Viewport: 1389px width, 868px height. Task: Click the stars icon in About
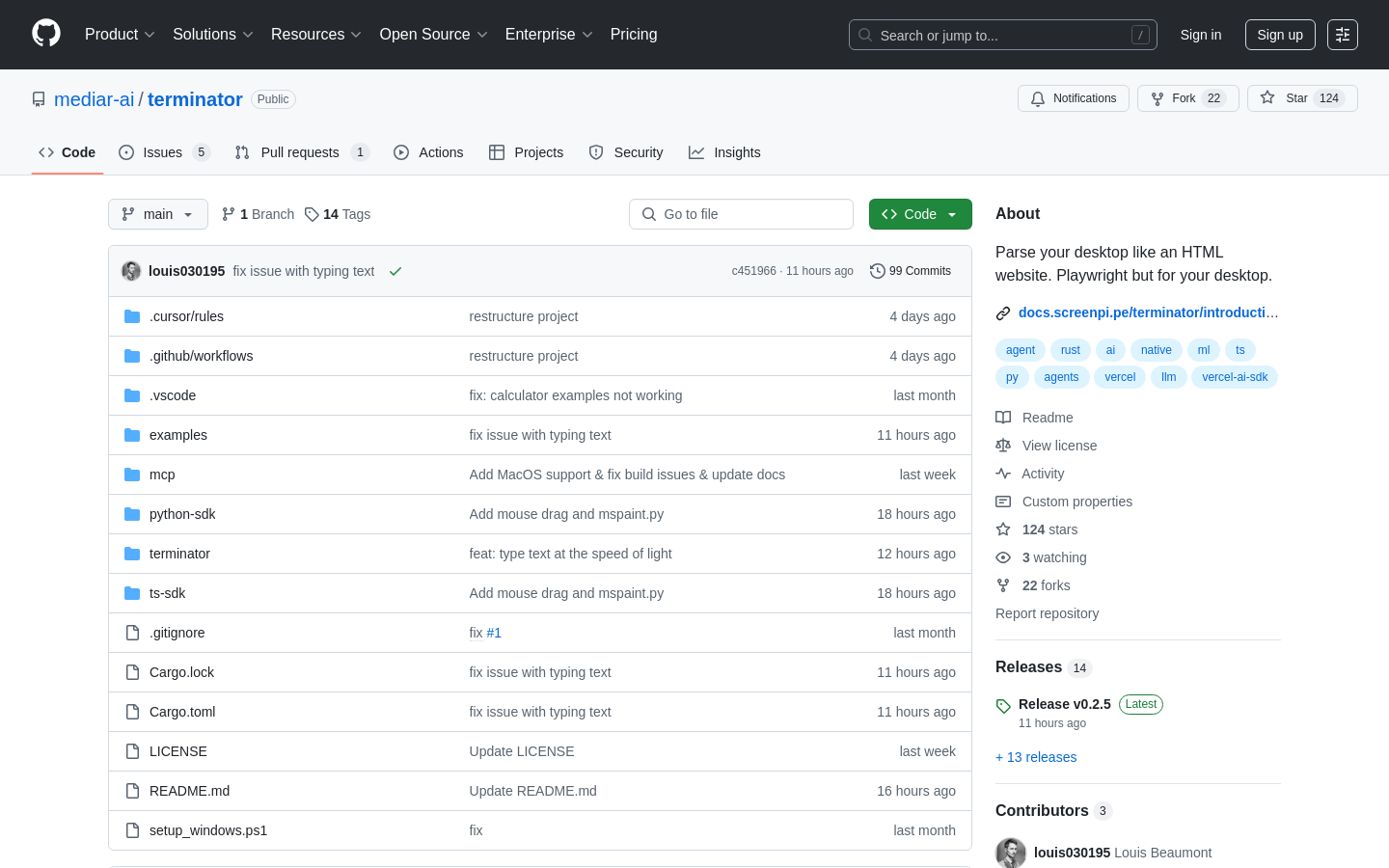[1003, 529]
